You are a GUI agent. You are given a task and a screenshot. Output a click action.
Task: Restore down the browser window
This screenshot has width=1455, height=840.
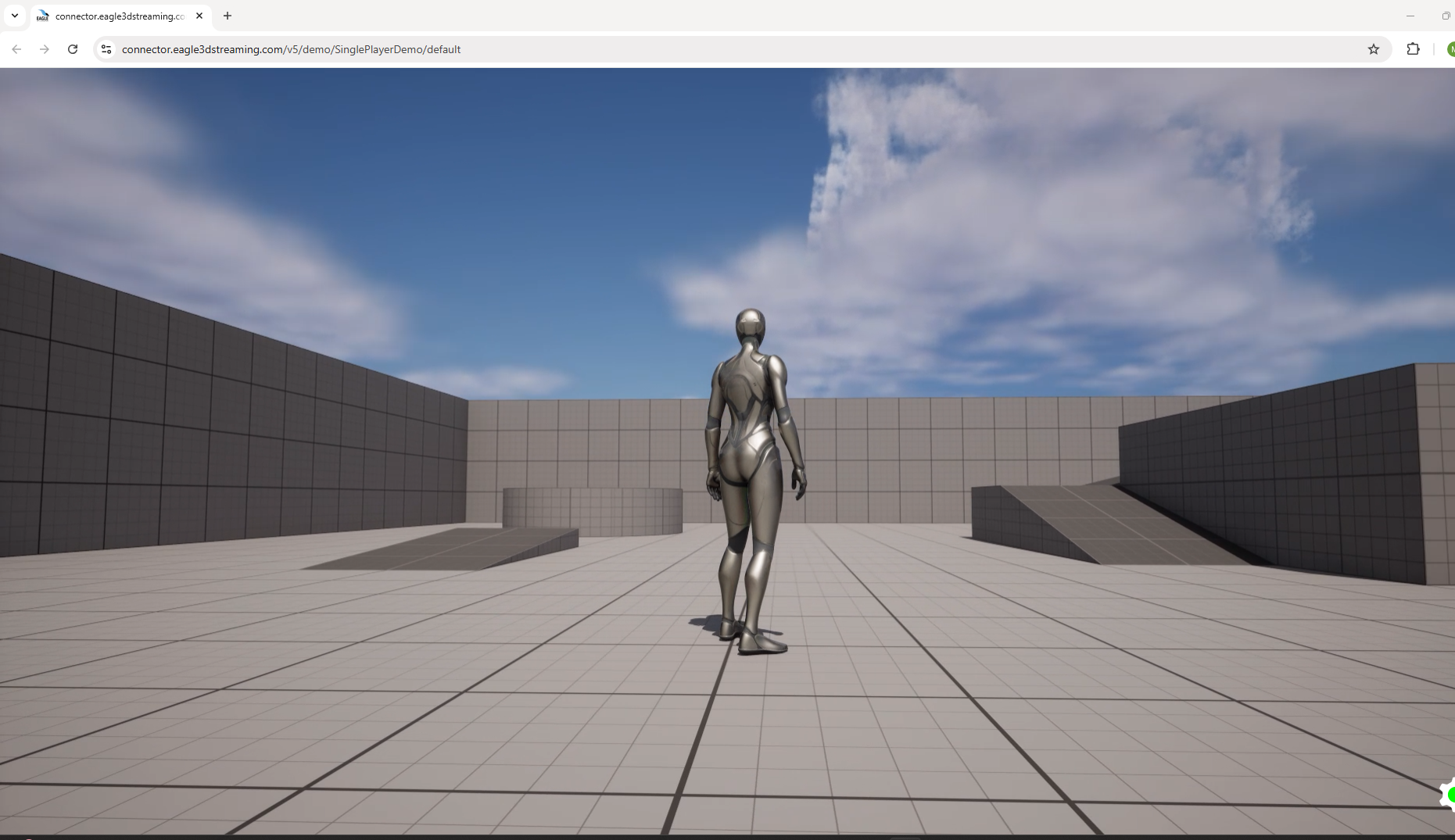click(x=1445, y=16)
